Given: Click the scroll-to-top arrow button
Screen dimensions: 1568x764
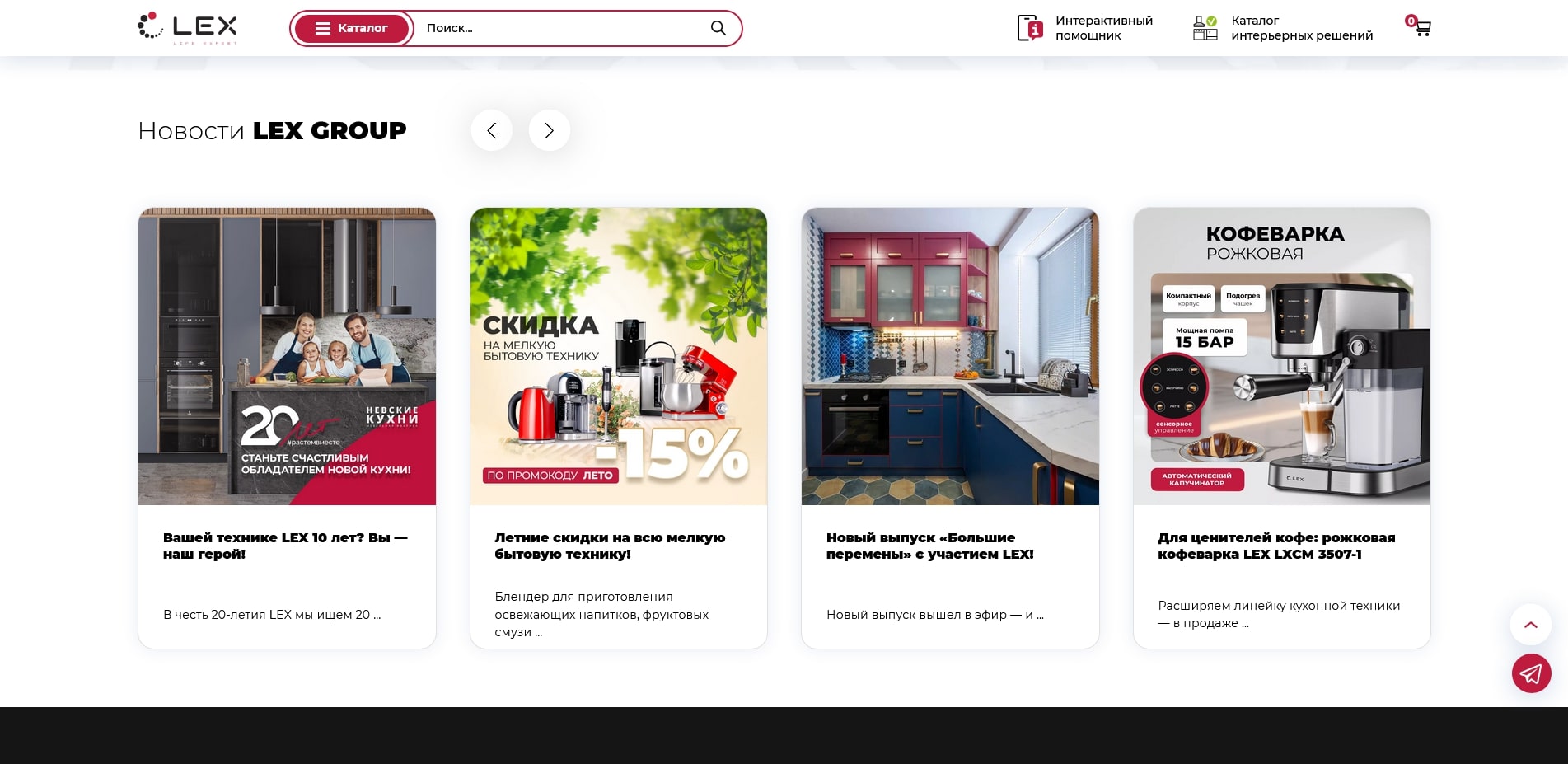Looking at the screenshot, I should (x=1531, y=625).
